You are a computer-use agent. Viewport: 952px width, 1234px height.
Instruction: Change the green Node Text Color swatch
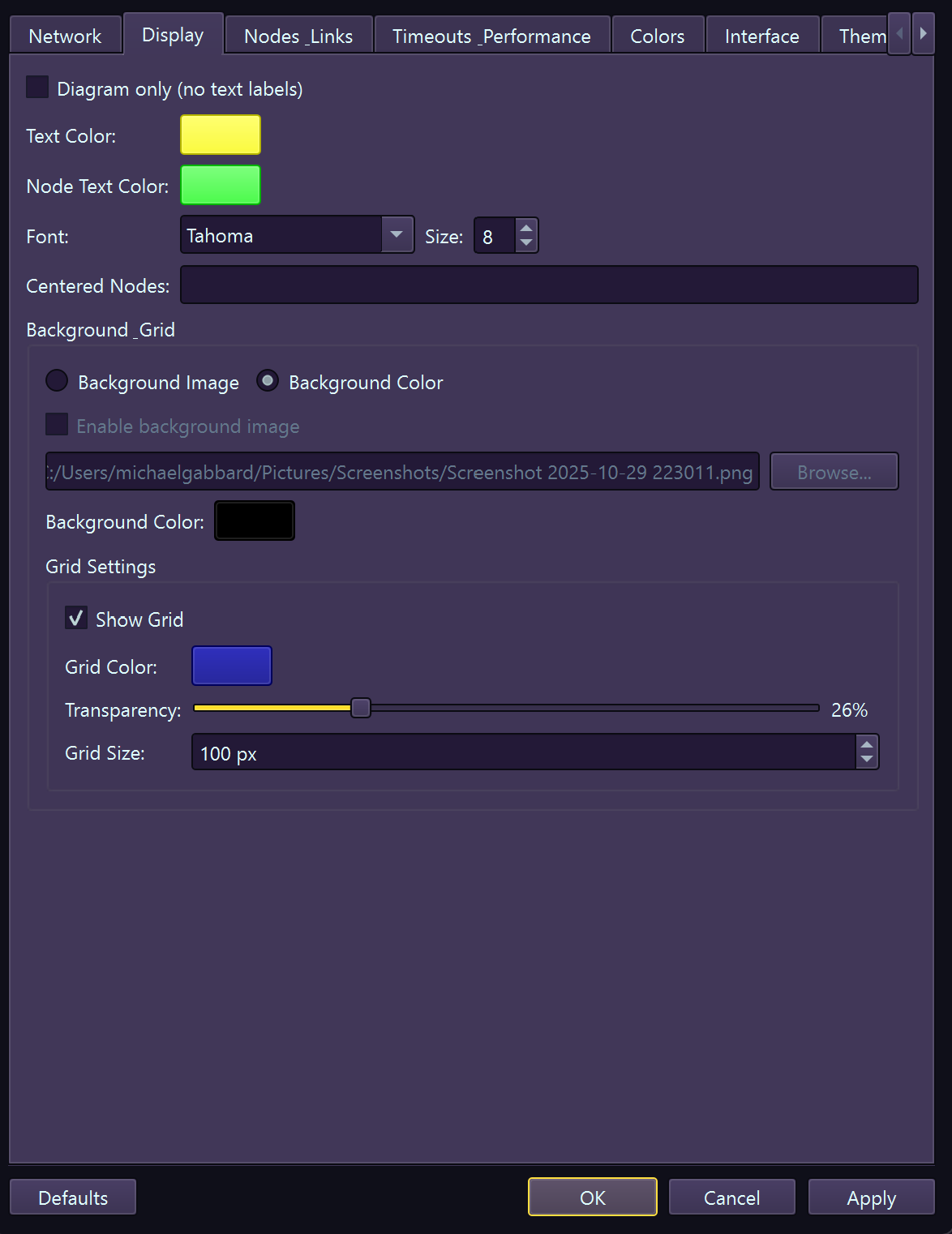[x=220, y=185]
